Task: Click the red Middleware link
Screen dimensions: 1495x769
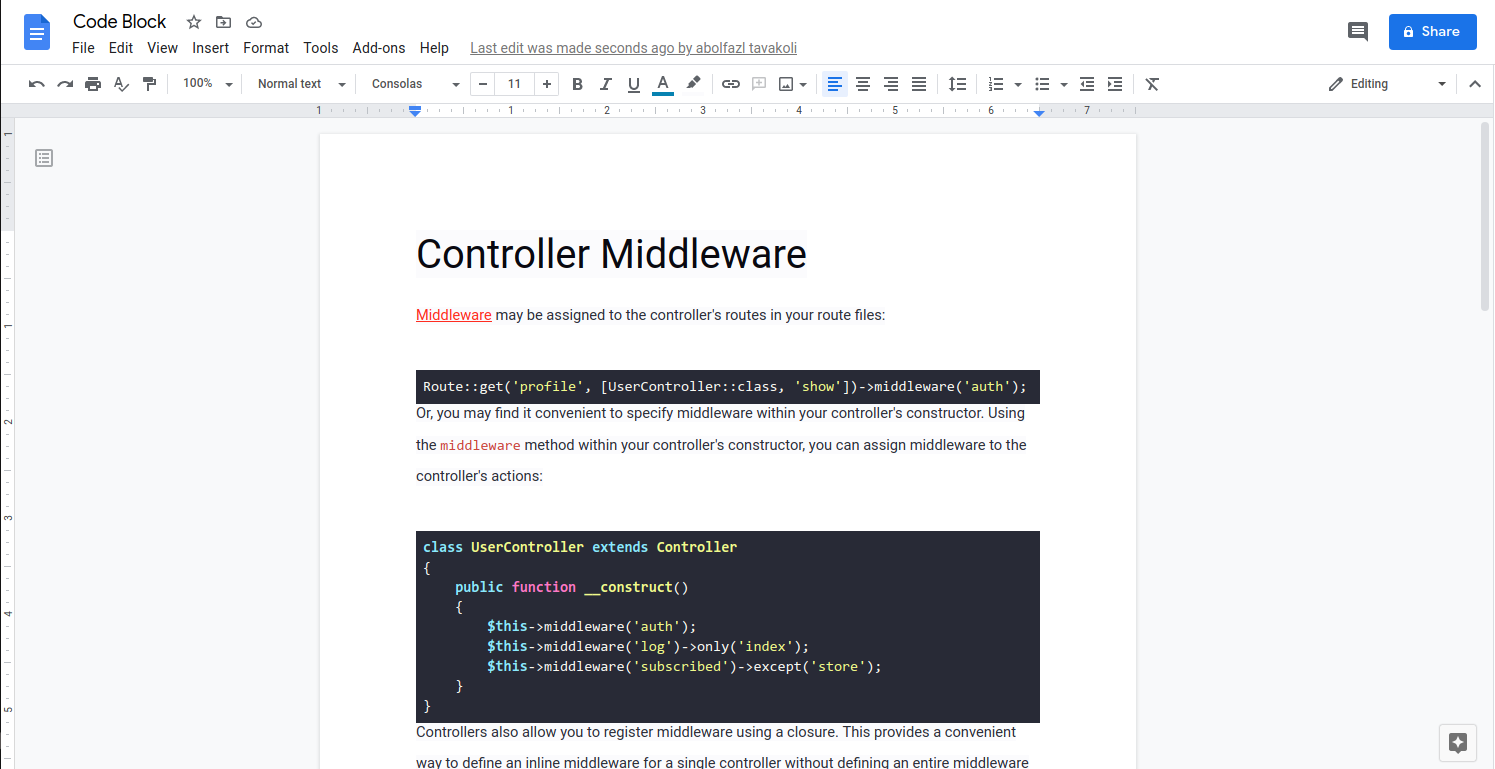Action: pos(454,315)
